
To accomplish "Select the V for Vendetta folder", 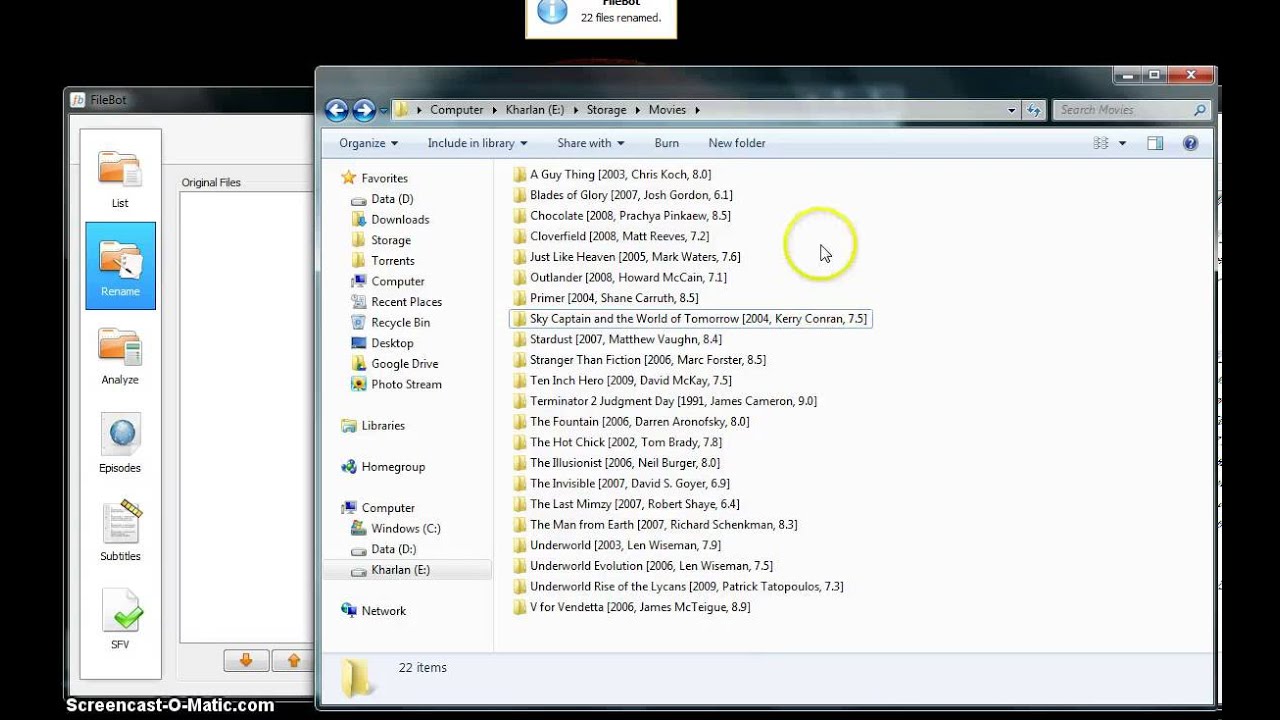I will pyautogui.click(x=639, y=607).
